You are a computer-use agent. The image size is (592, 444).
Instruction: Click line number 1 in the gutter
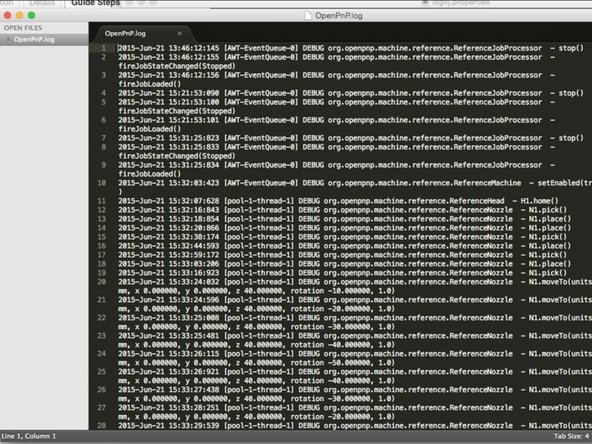(x=103, y=48)
